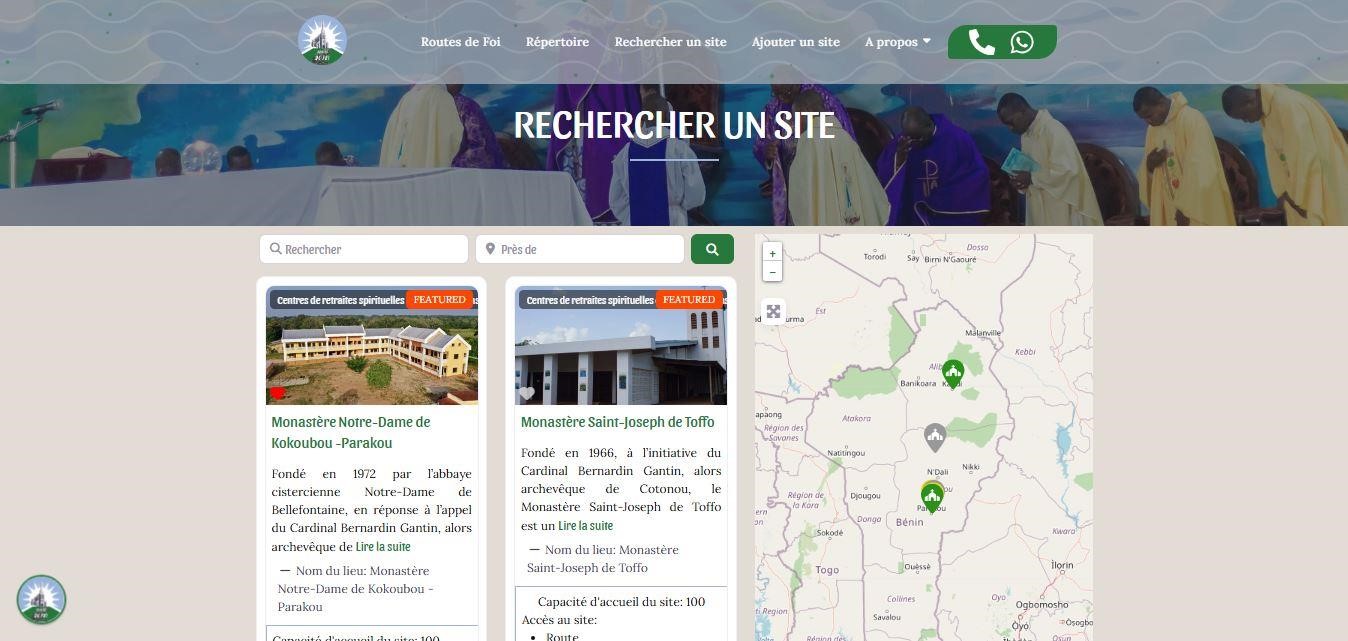
Task: Zoom in on the map
Action: pyautogui.click(x=772, y=253)
